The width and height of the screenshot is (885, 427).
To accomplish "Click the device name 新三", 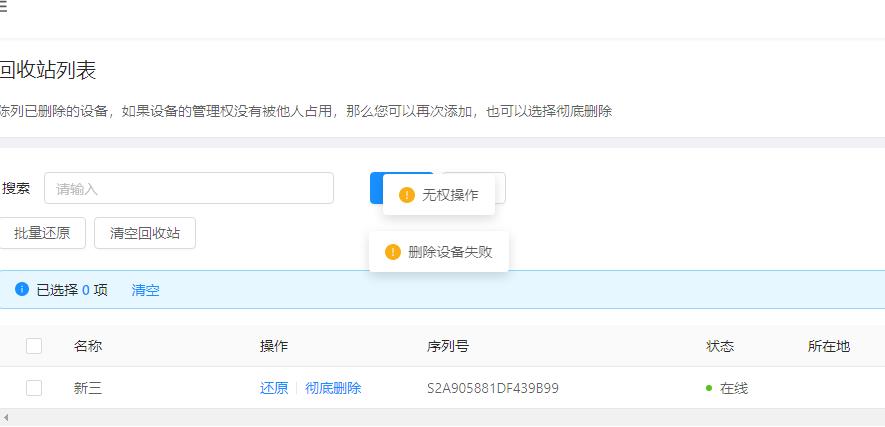I will click(87, 389).
